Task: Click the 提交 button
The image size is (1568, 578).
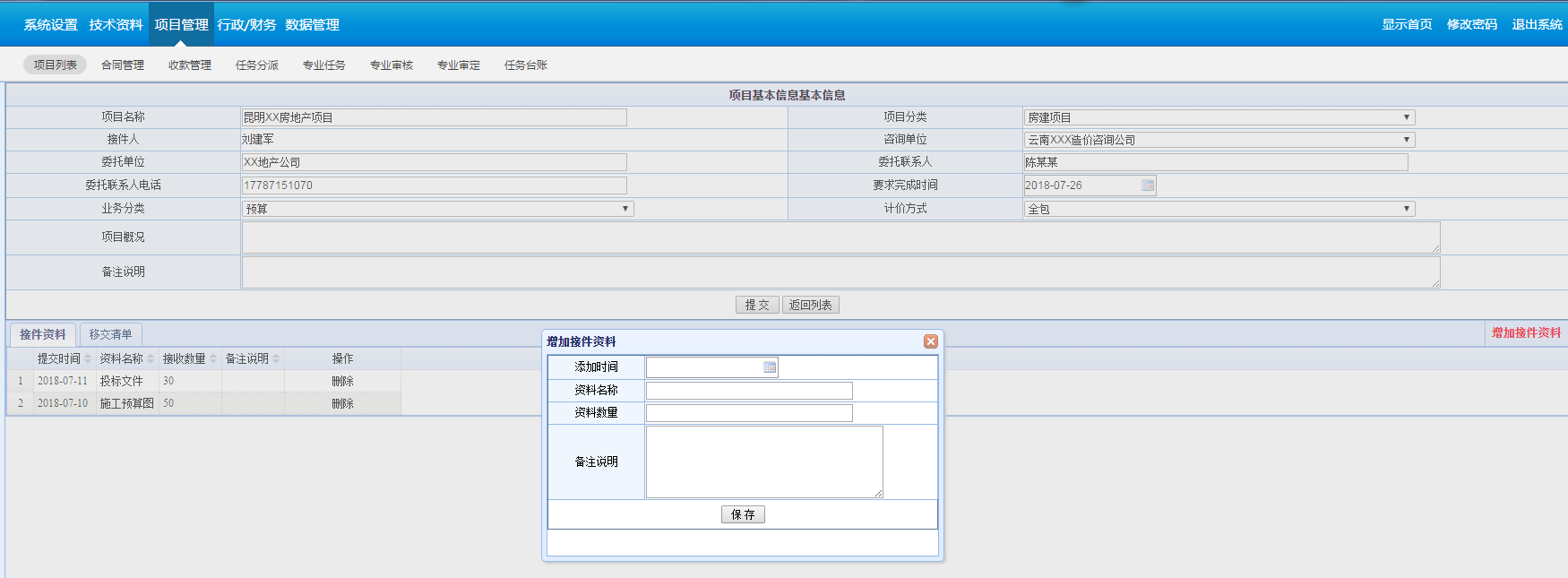Action: [x=756, y=305]
